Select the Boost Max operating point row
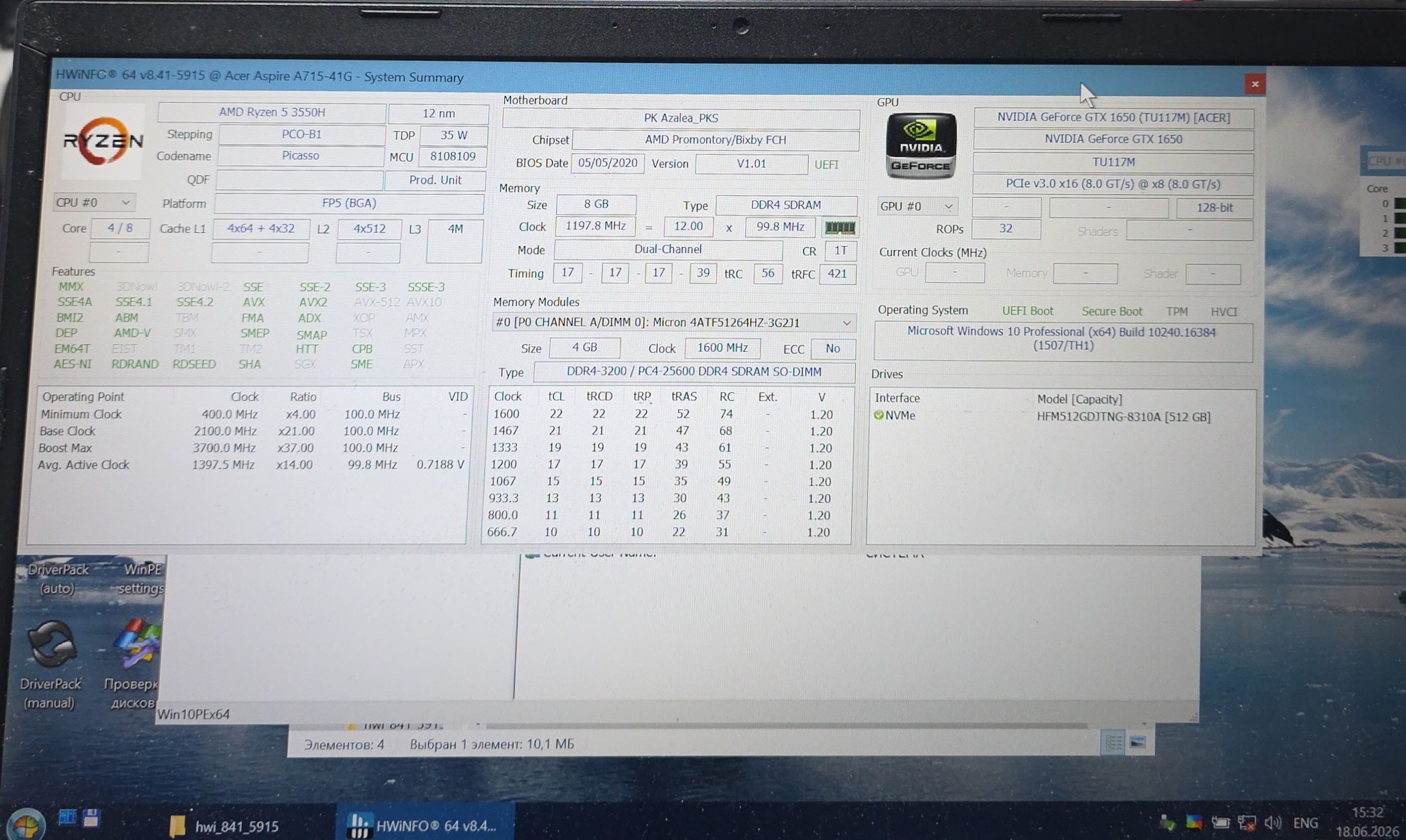Viewport: 1406px width, 840px height. click(x=252, y=448)
